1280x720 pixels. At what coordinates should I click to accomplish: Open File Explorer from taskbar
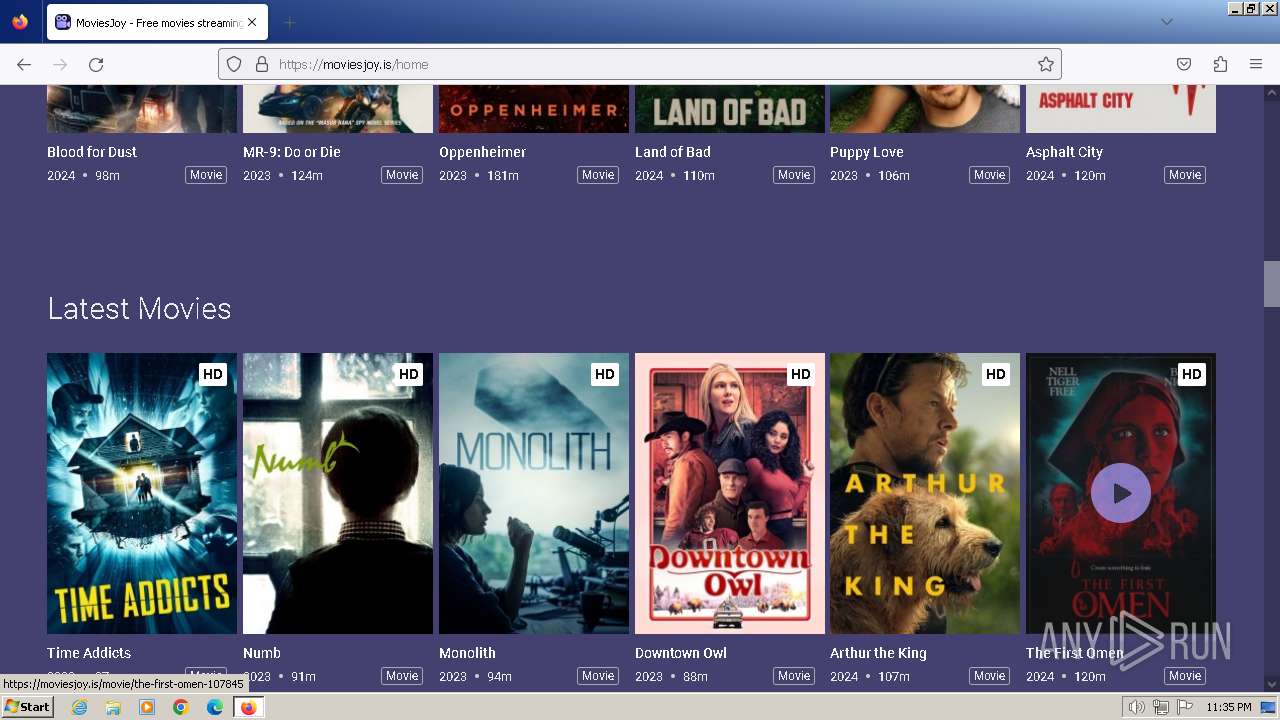pyautogui.click(x=113, y=707)
